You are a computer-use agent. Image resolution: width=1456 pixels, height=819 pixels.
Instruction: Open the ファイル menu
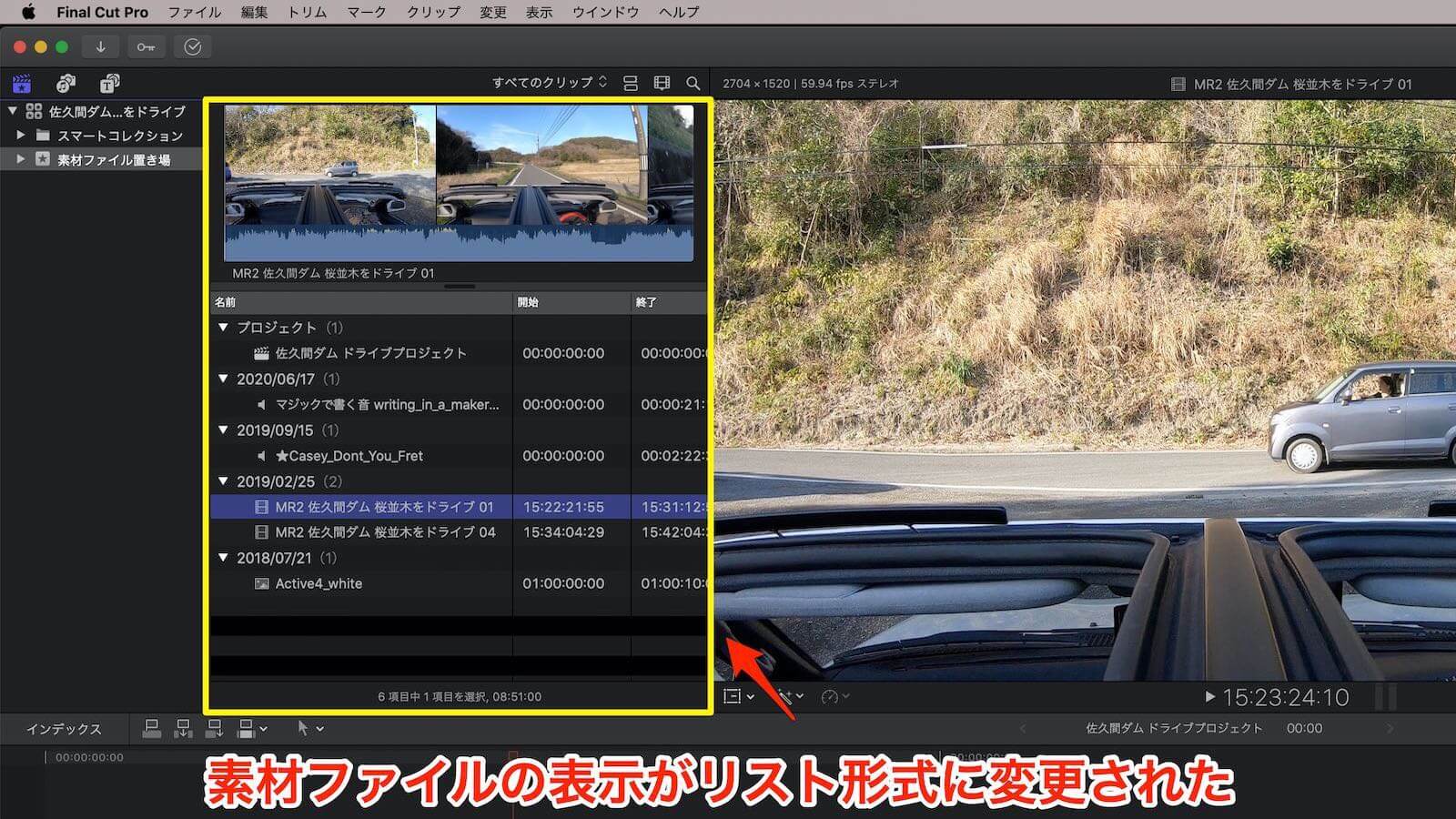195,12
